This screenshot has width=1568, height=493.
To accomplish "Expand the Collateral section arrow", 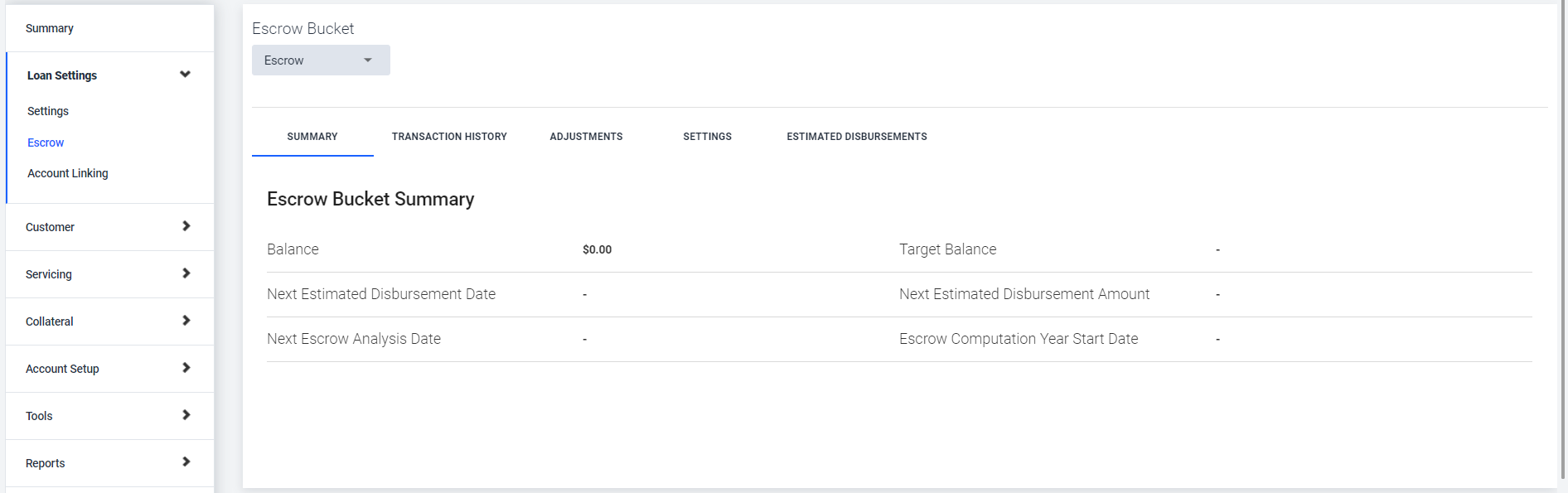I will pos(186,321).
